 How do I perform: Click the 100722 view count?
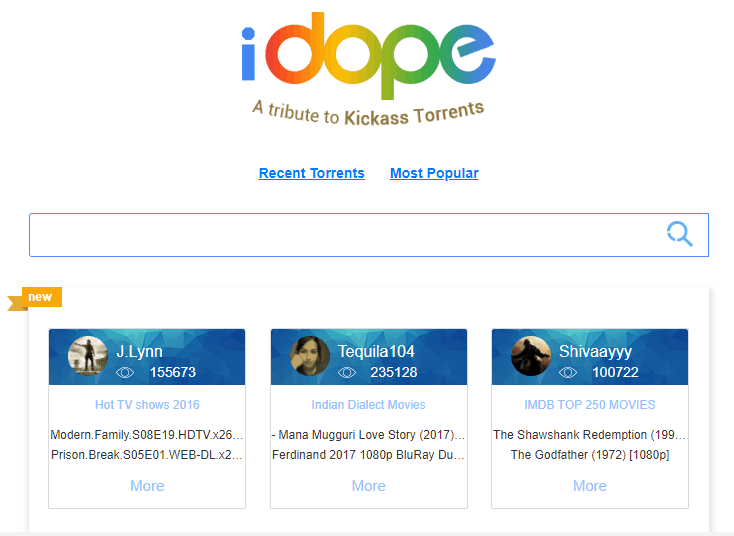(x=616, y=373)
